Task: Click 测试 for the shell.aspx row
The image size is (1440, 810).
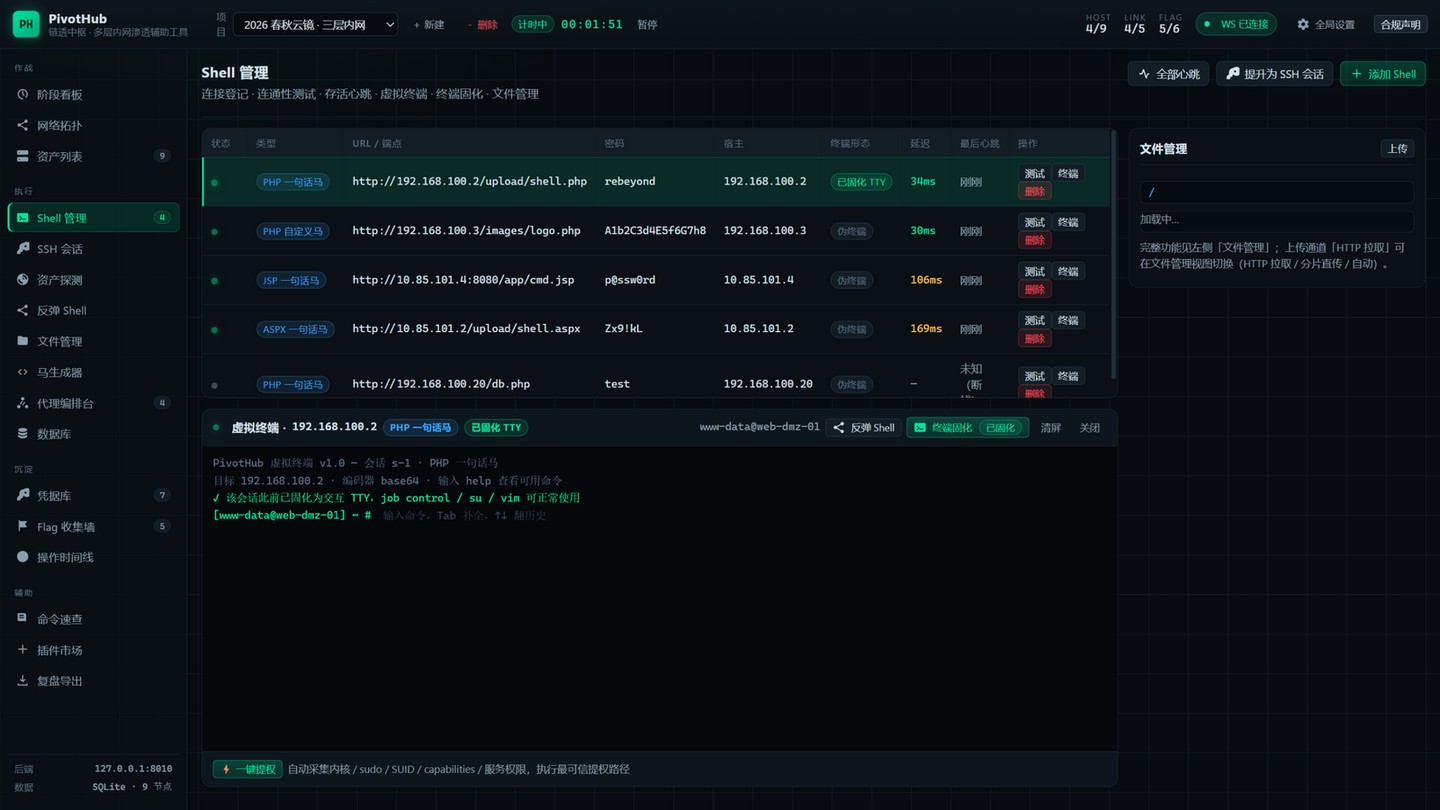Action: coord(1034,321)
